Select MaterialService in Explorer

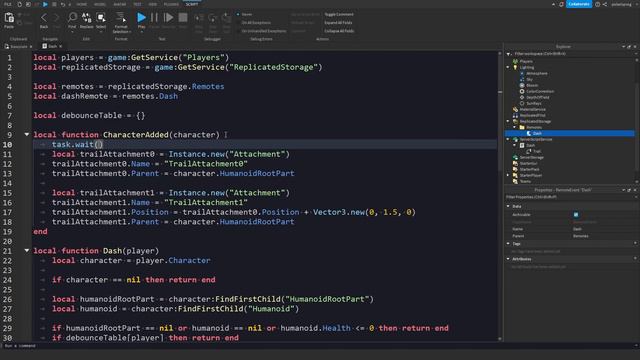pyautogui.click(x=532, y=109)
